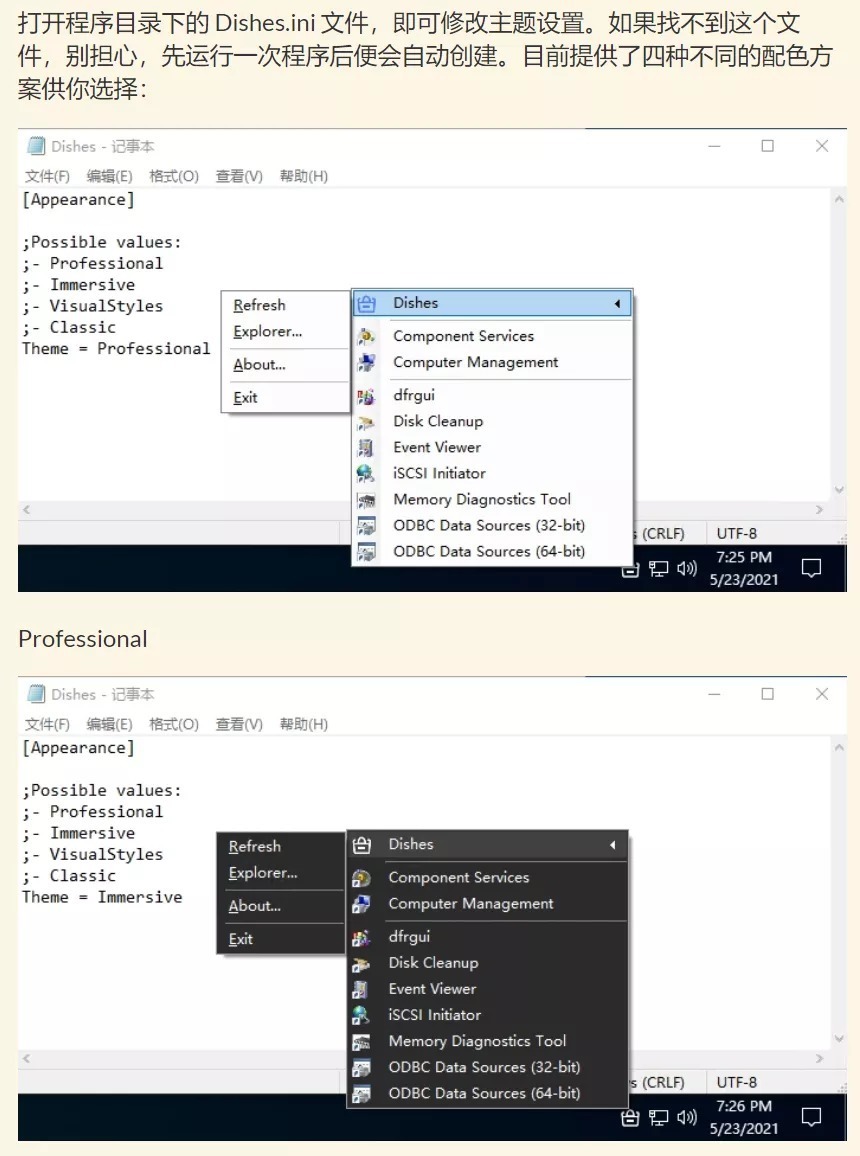860x1156 pixels.
Task: Select Computer Management label in dark menu
Action: point(471,904)
